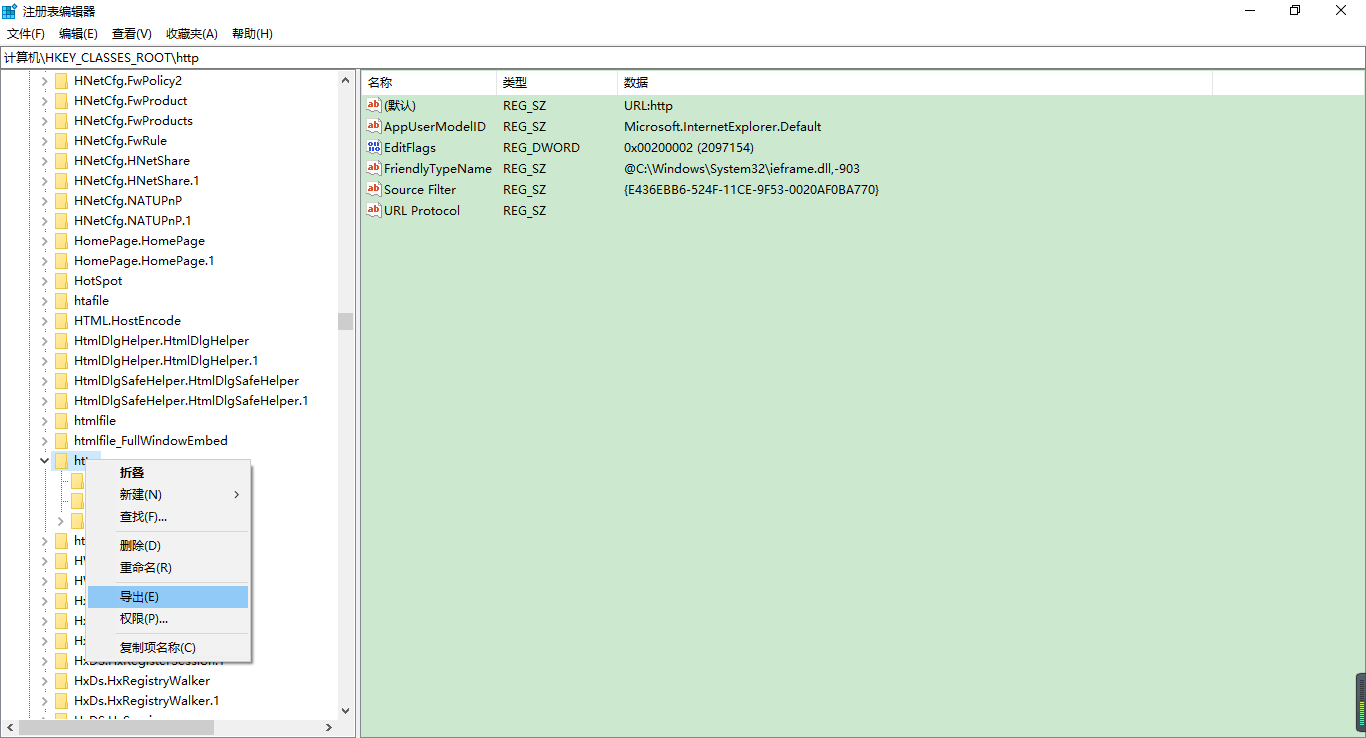Viewport: 1366px width, 738px height.
Task: Choose 重命名(R) in context menu
Action: tap(168, 568)
